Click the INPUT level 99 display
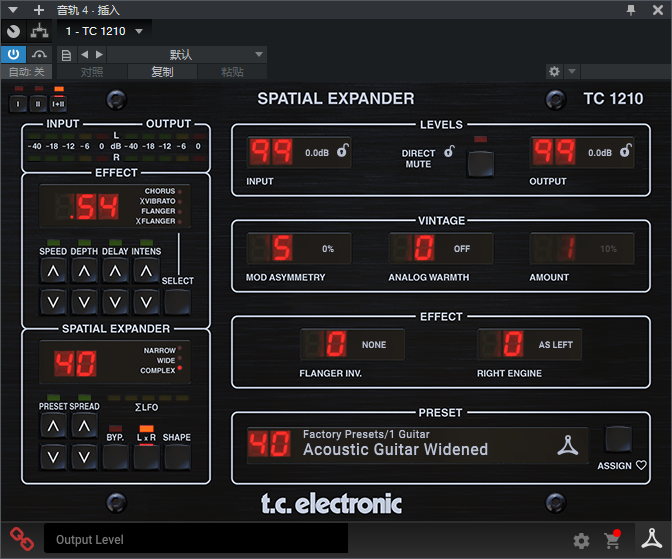Image resolution: width=672 pixels, height=559 pixels. (x=271, y=152)
